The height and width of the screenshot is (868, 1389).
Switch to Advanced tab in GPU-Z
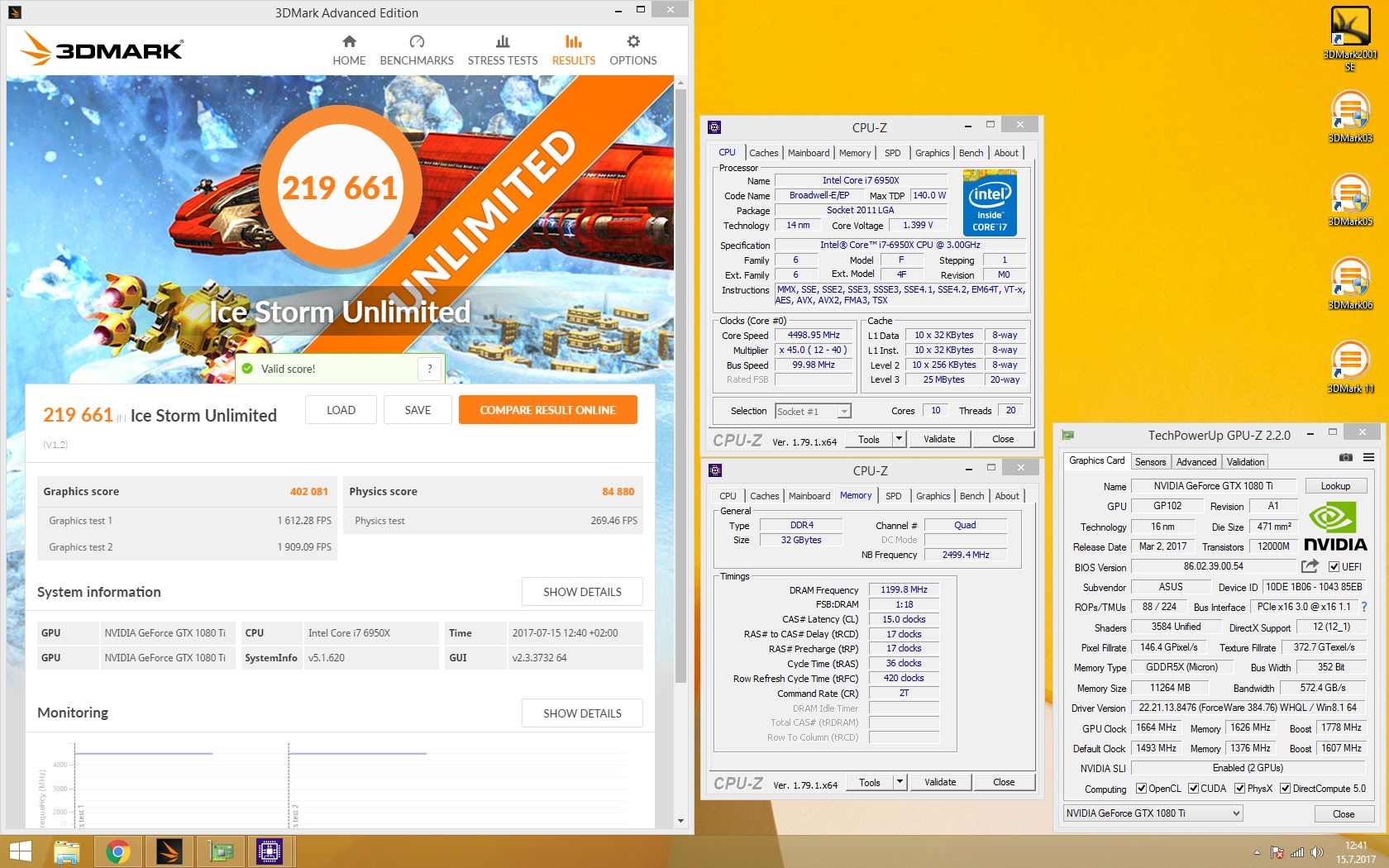pyautogui.click(x=1196, y=462)
